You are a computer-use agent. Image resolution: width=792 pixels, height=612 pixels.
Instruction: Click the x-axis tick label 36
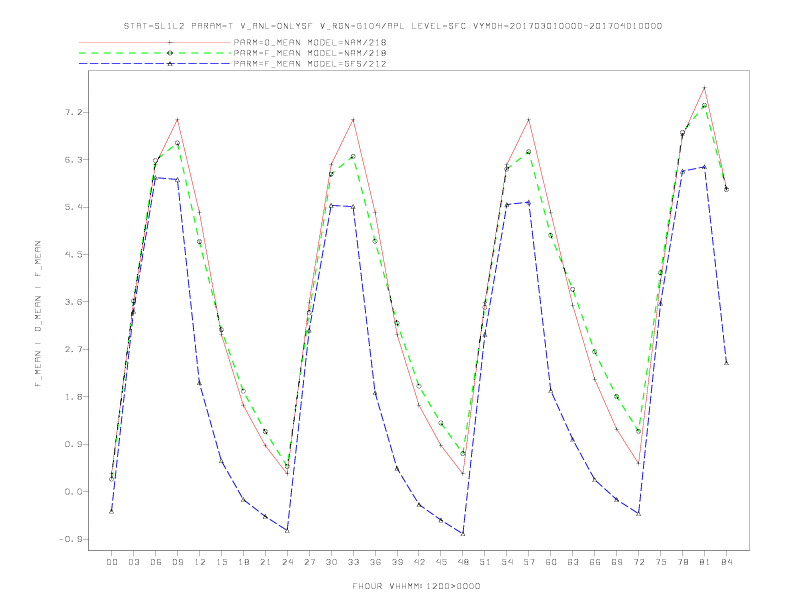375,562
